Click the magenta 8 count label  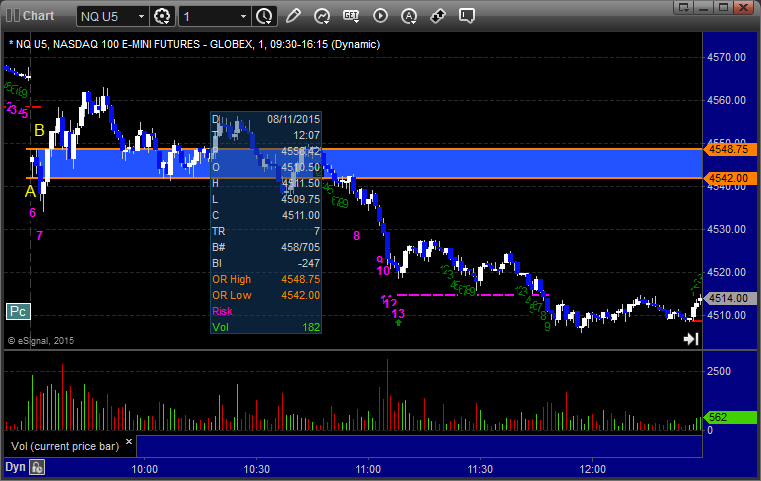coord(357,236)
